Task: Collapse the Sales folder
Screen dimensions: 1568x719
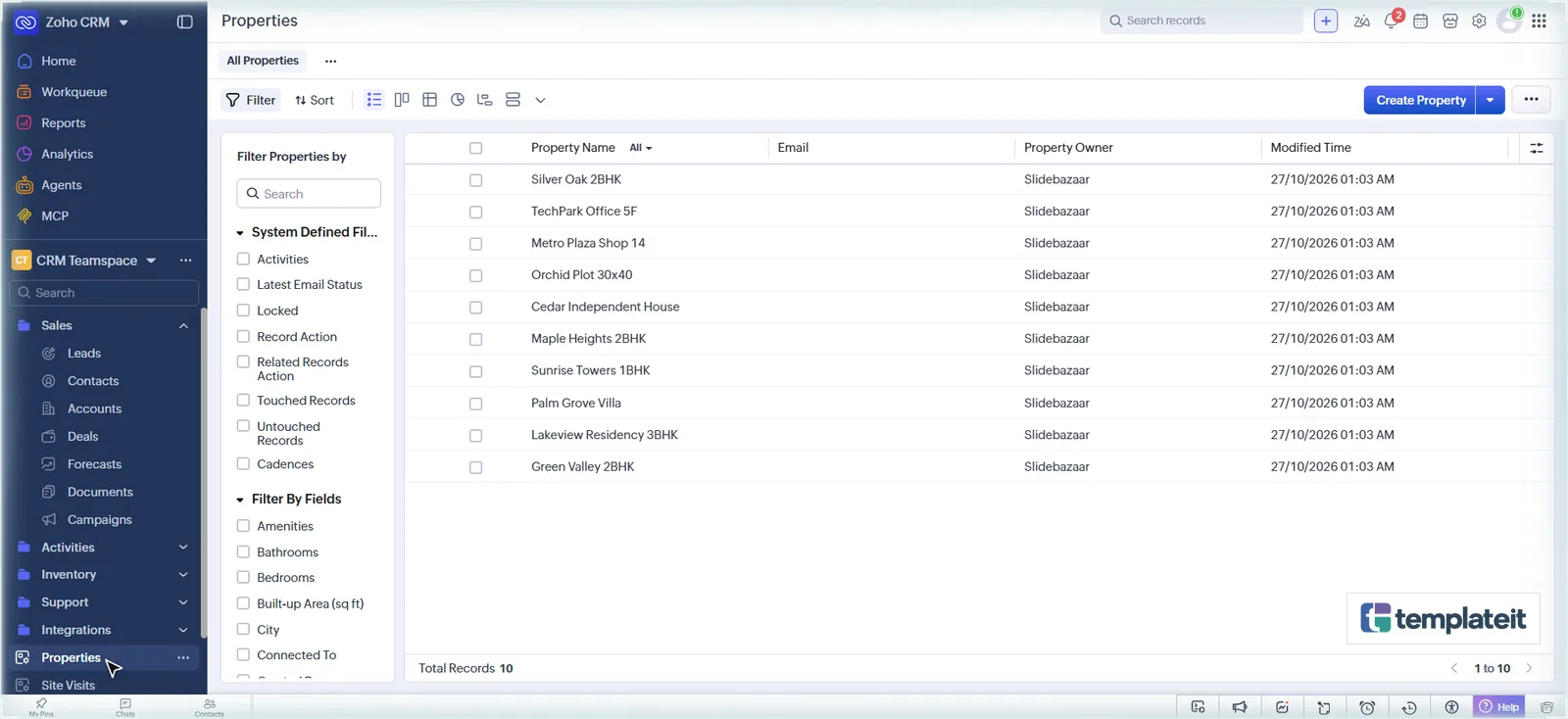Action: coord(183,325)
